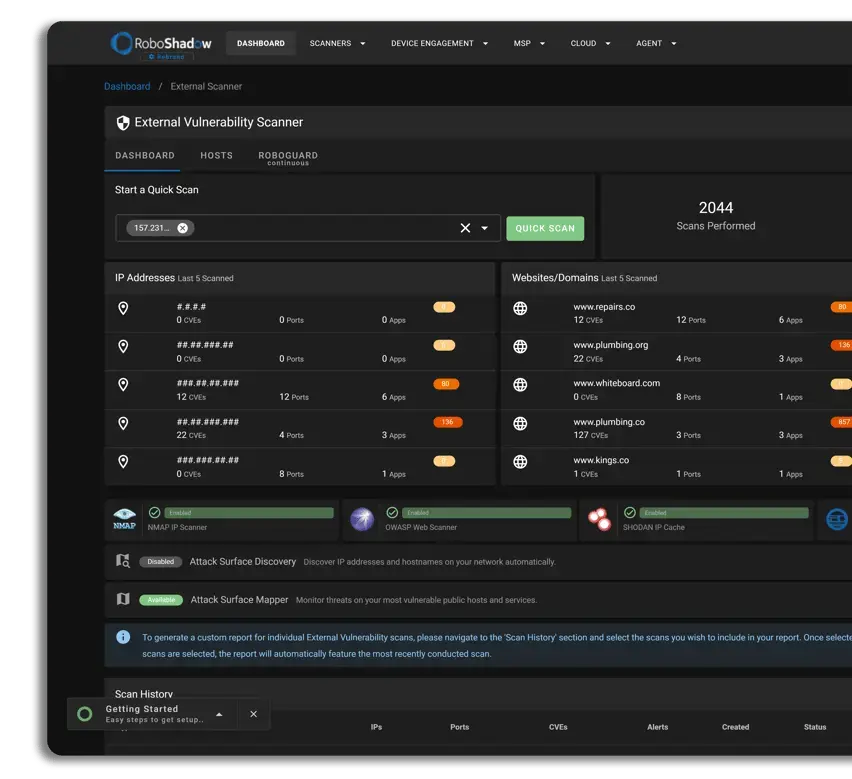Open the Attack Surface Mapper map icon

123,599
